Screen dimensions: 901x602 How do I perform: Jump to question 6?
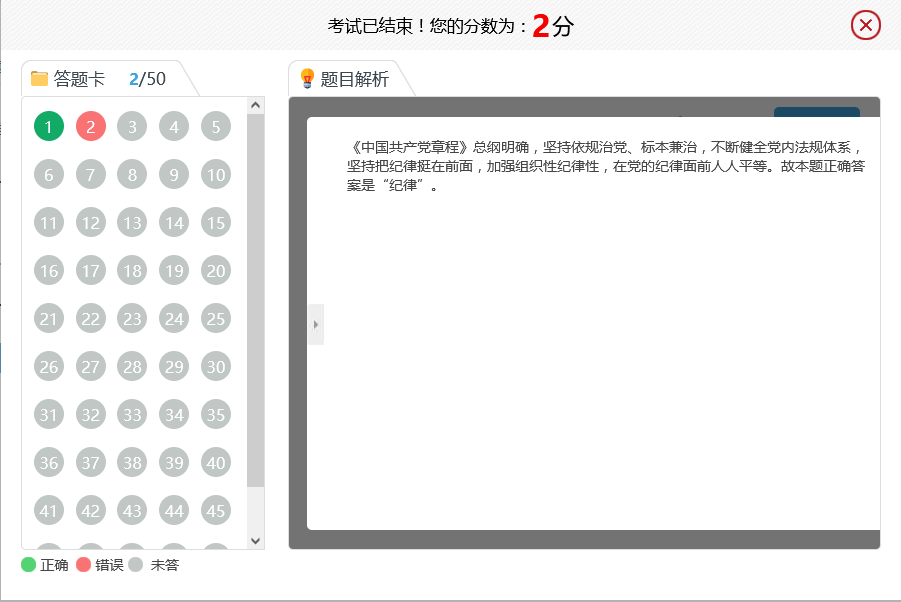49,174
